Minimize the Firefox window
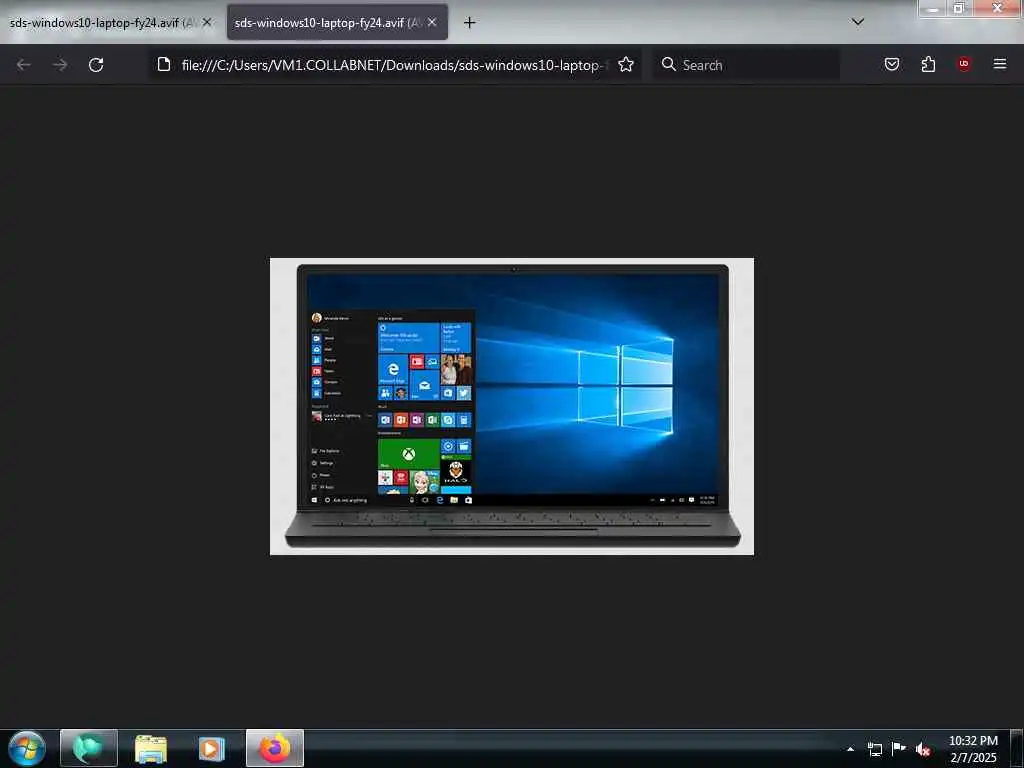1024x768 pixels. (933, 8)
